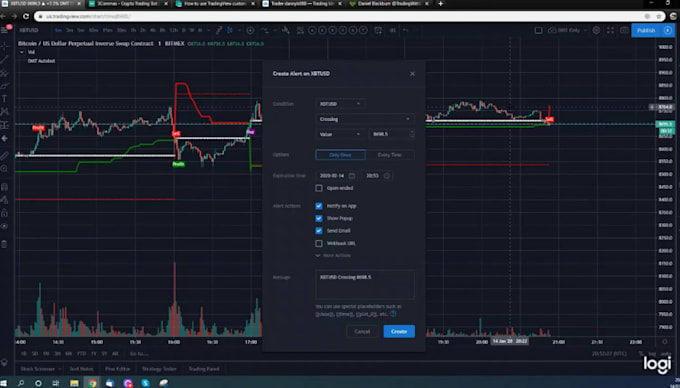680x388 pixels.
Task: Click the Cancel button in alert dialog
Action: pyautogui.click(x=362, y=332)
